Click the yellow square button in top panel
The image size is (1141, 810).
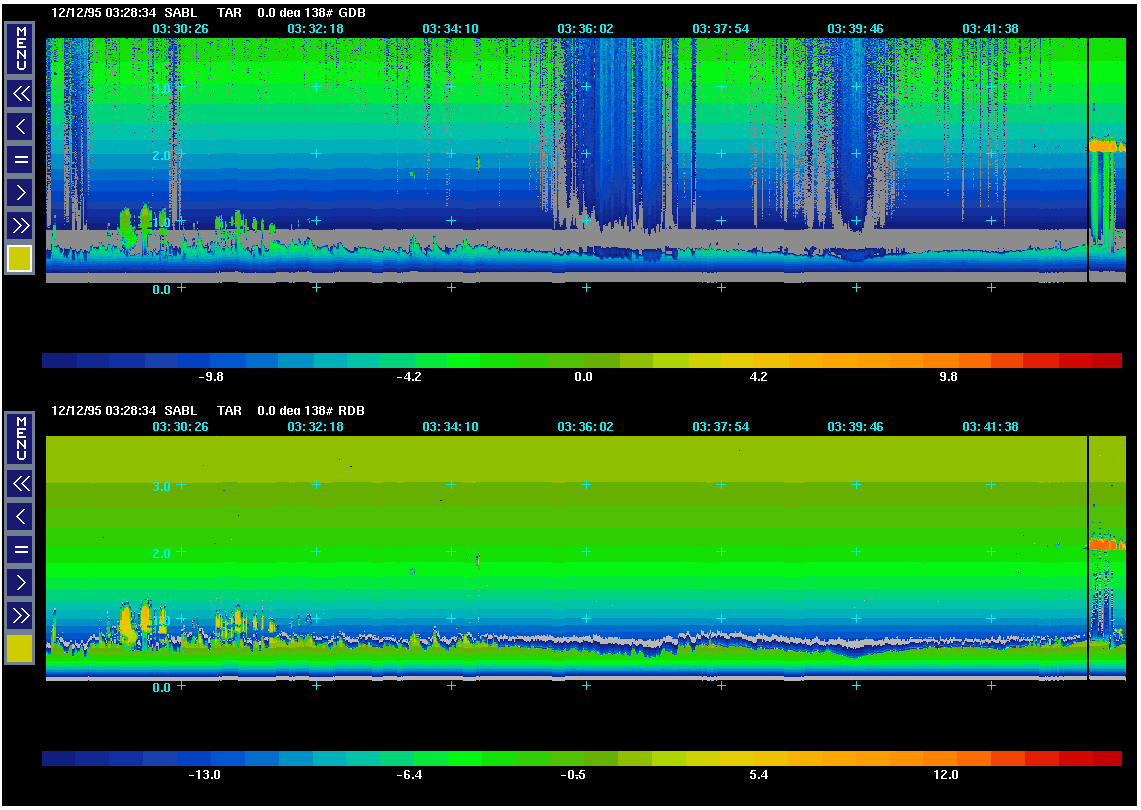(20, 259)
